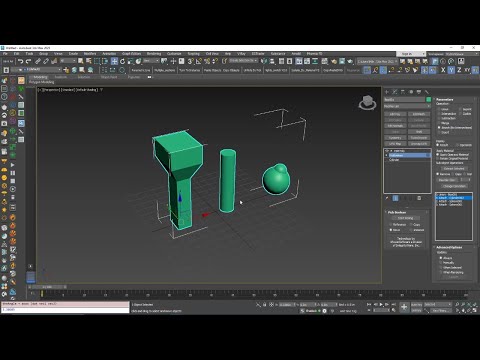Click the Start Picking button

tap(406, 218)
